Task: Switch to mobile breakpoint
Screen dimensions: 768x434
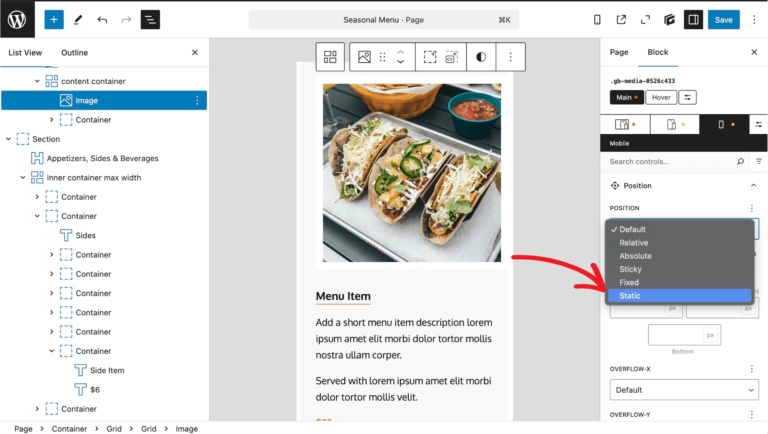Action: (724, 124)
